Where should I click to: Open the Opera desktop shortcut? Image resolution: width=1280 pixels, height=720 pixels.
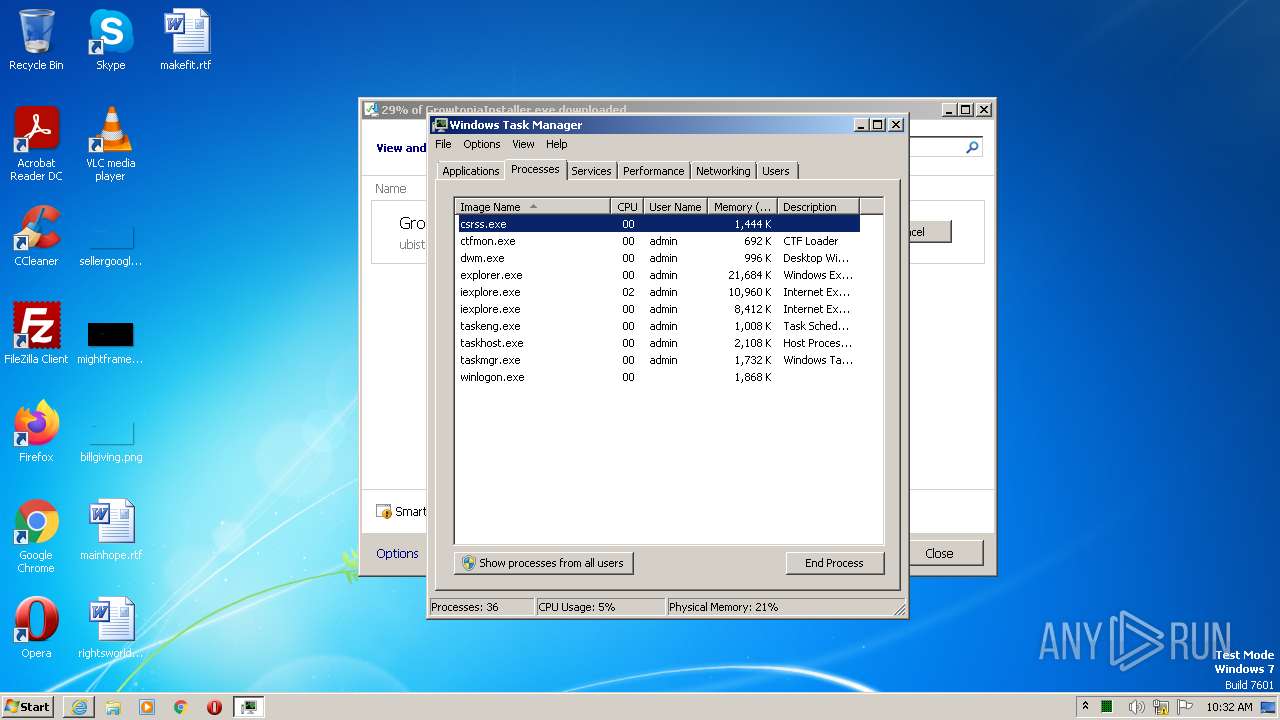pyautogui.click(x=36, y=628)
